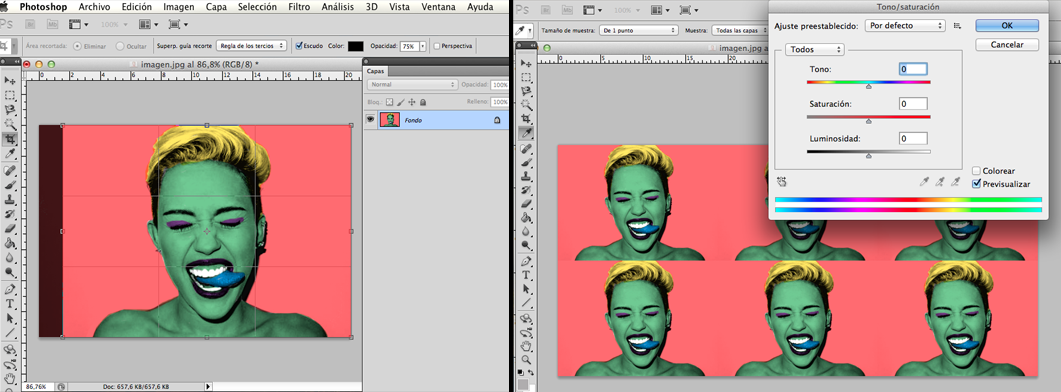Select the Lasso tool in right window toolbar

tap(526, 91)
